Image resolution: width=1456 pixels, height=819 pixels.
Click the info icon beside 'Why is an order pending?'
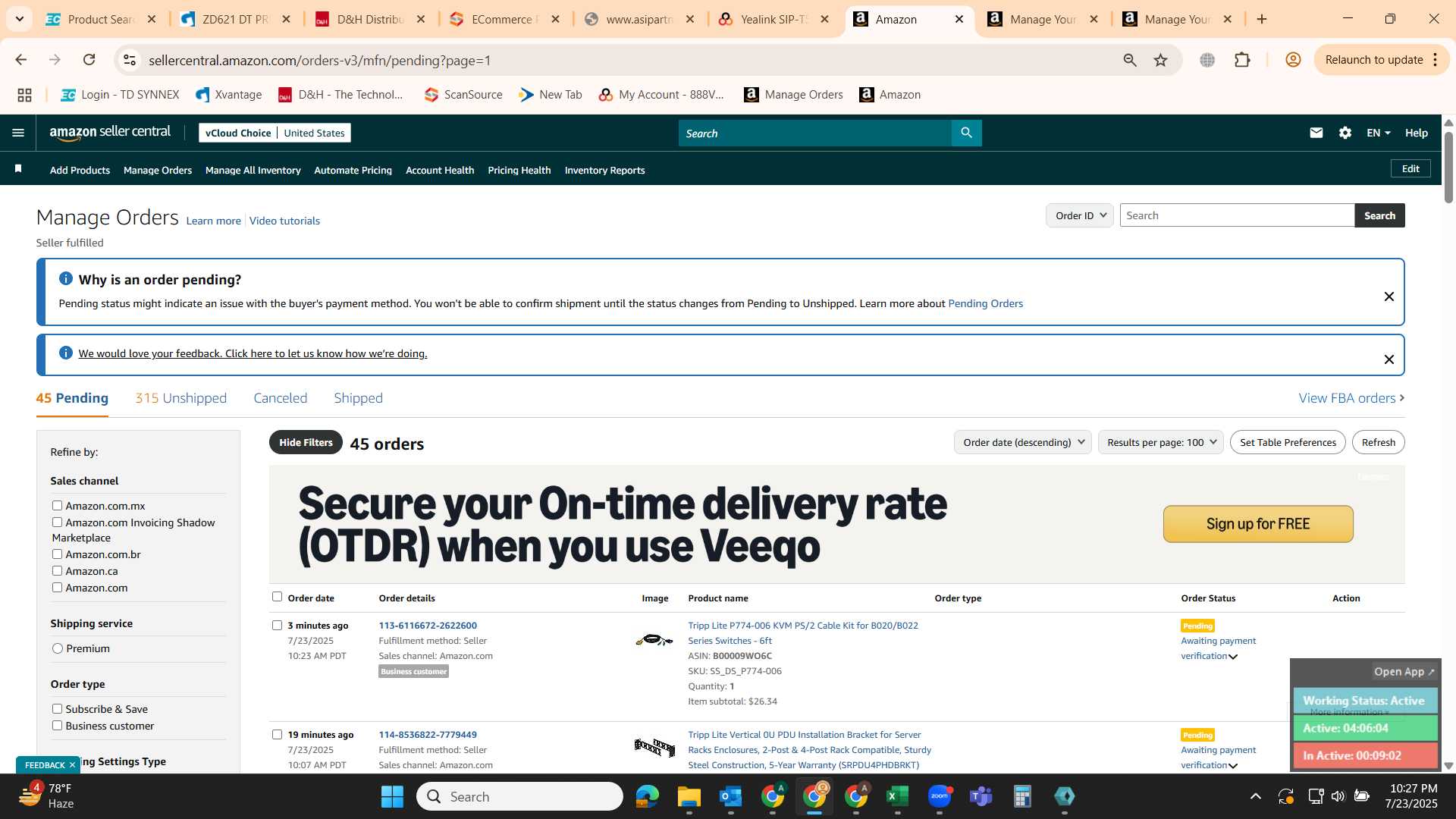66,279
